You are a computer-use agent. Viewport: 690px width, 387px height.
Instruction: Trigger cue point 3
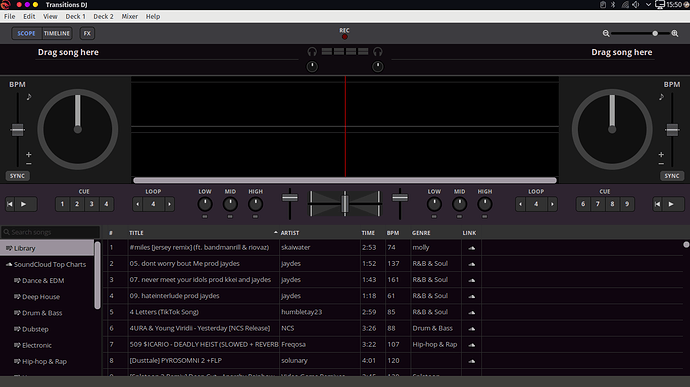point(92,204)
